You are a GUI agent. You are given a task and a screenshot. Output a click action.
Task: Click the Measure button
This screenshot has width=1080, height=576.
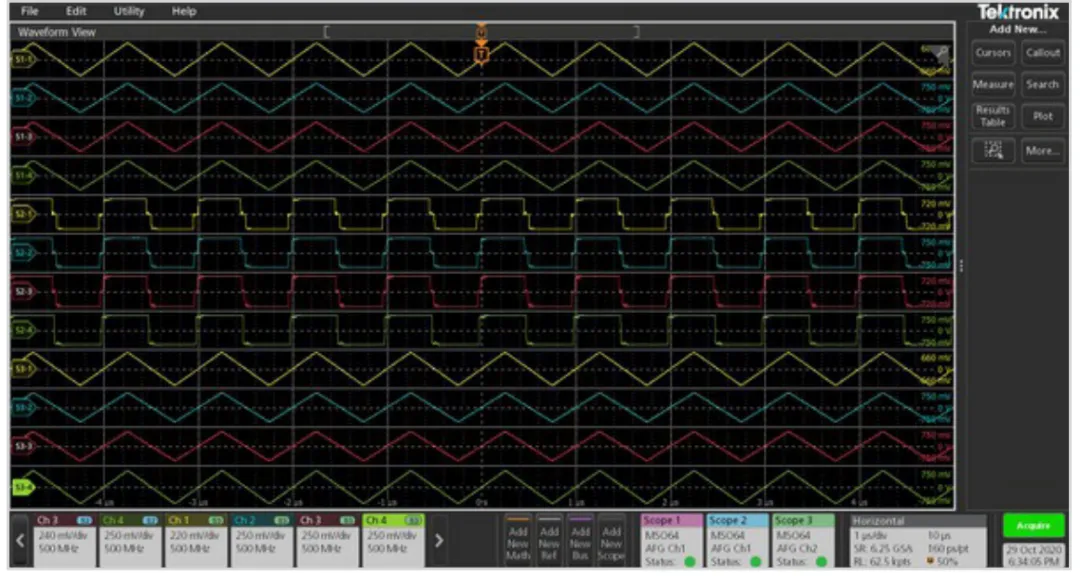point(992,85)
